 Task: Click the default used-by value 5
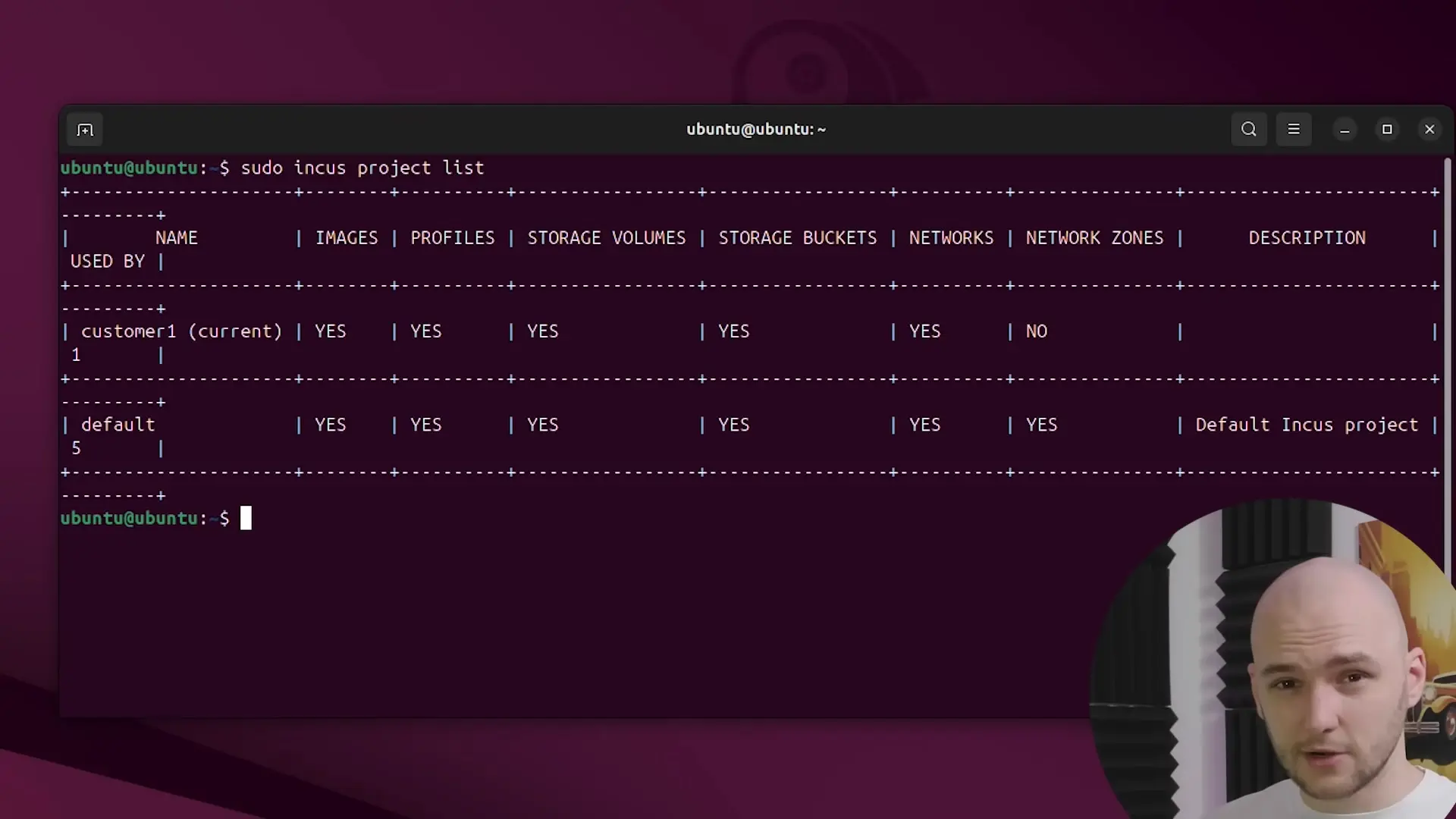[x=76, y=448]
